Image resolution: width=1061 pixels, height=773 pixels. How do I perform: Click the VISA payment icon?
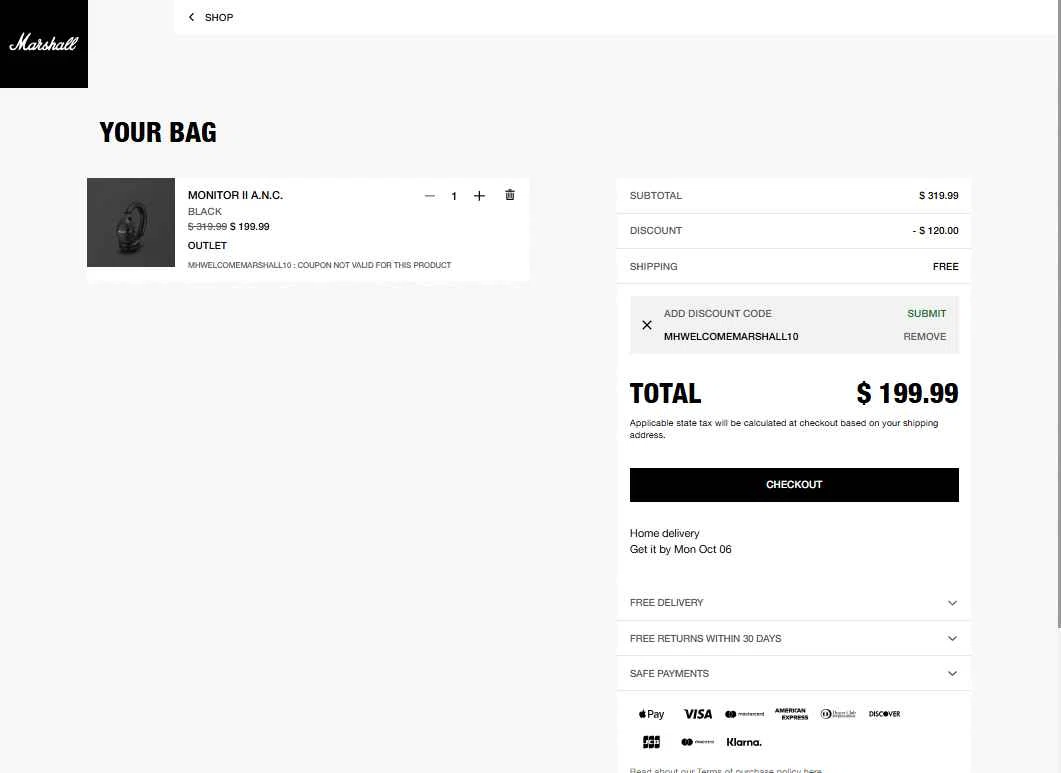pyautogui.click(x=698, y=714)
